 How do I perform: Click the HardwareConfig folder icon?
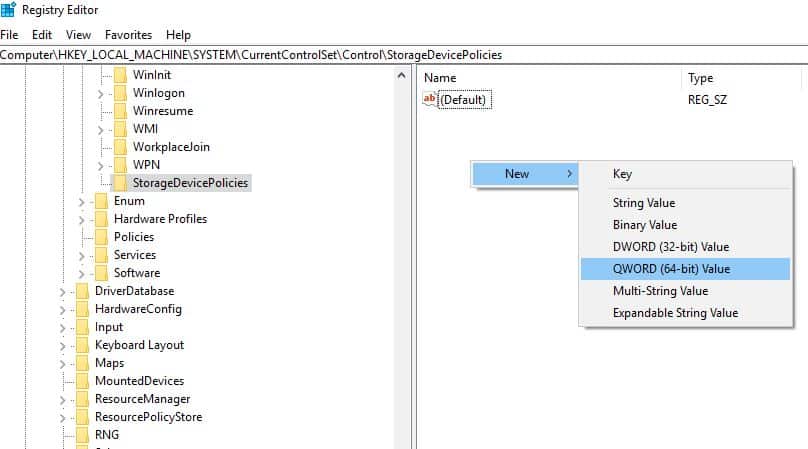(x=82, y=310)
